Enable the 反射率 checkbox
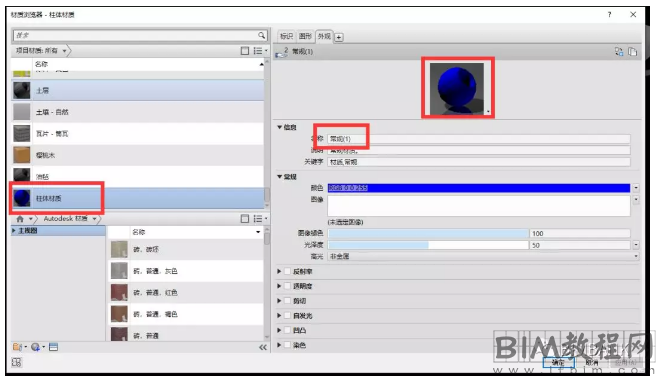Image resolution: width=661 pixels, height=379 pixels. [288, 271]
